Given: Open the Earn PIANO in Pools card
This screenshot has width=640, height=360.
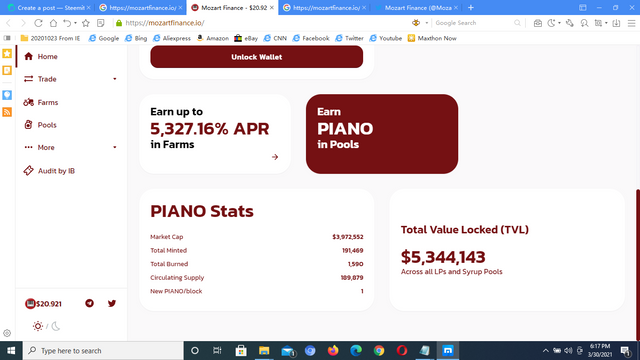Looking at the screenshot, I should click(x=382, y=134).
